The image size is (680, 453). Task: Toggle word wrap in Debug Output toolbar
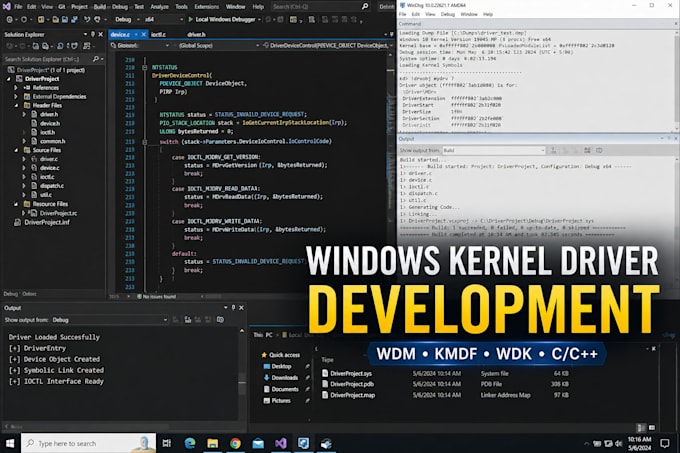(x=220, y=320)
